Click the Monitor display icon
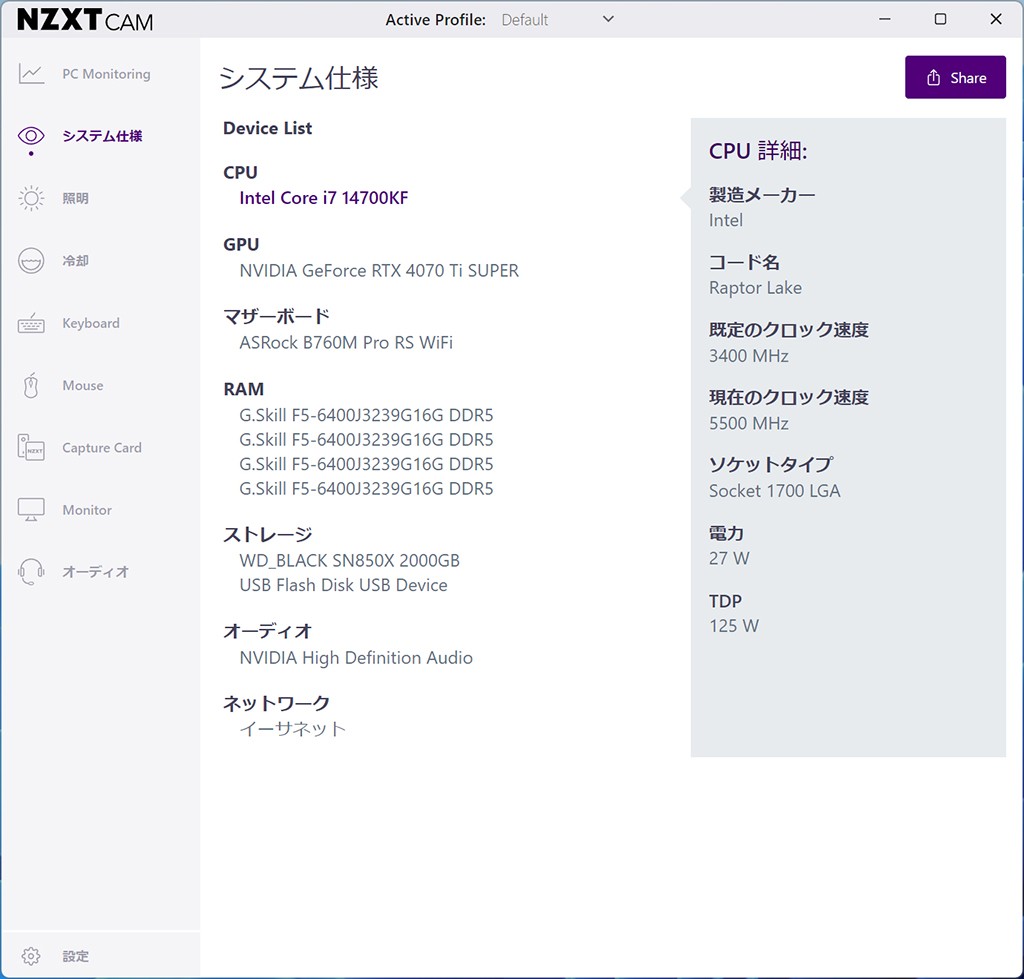The height and width of the screenshot is (979, 1024). [x=31, y=509]
